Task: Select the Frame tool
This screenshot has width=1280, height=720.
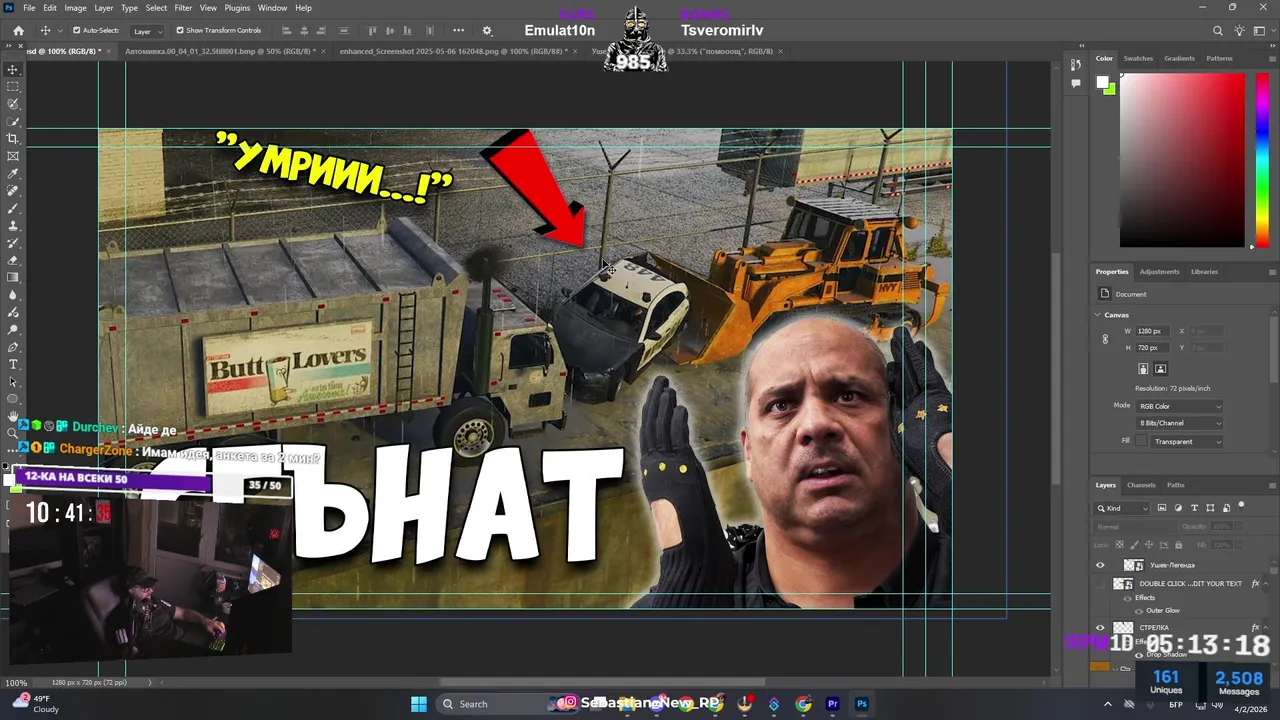Action: [x=13, y=156]
